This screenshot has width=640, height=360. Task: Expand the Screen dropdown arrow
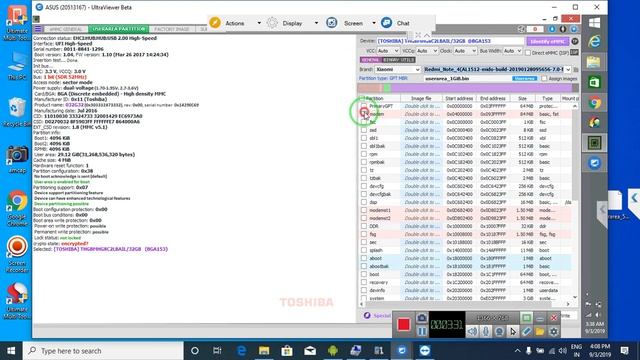click(373, 23)
